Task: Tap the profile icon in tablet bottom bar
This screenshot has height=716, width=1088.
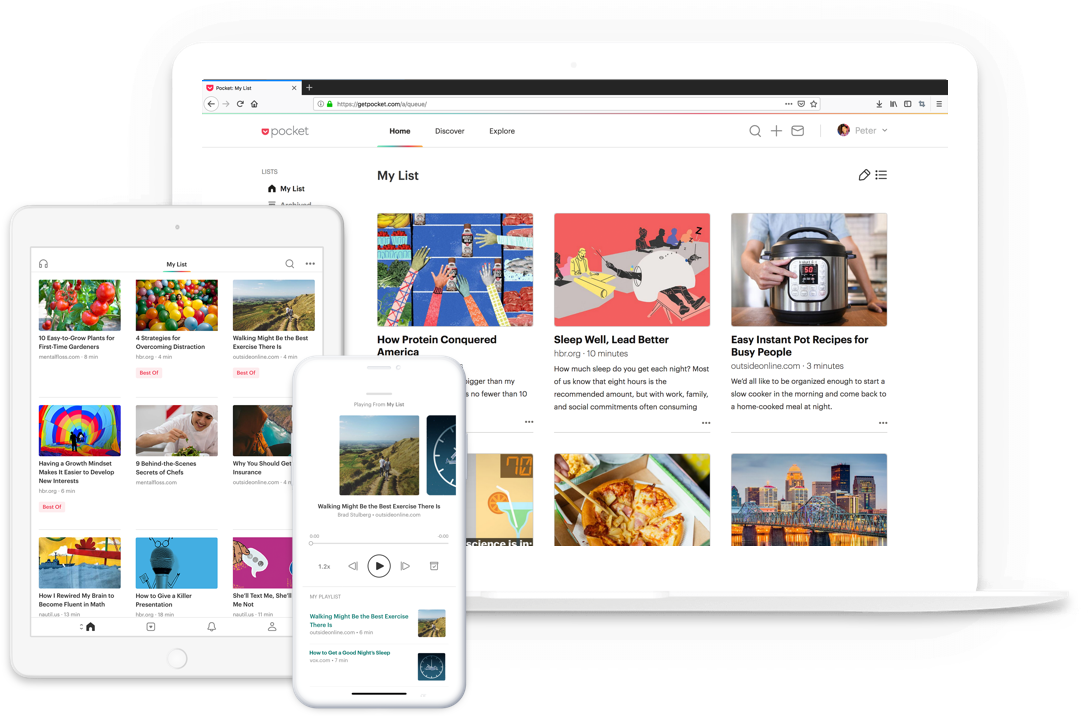Action: point(271,627)
